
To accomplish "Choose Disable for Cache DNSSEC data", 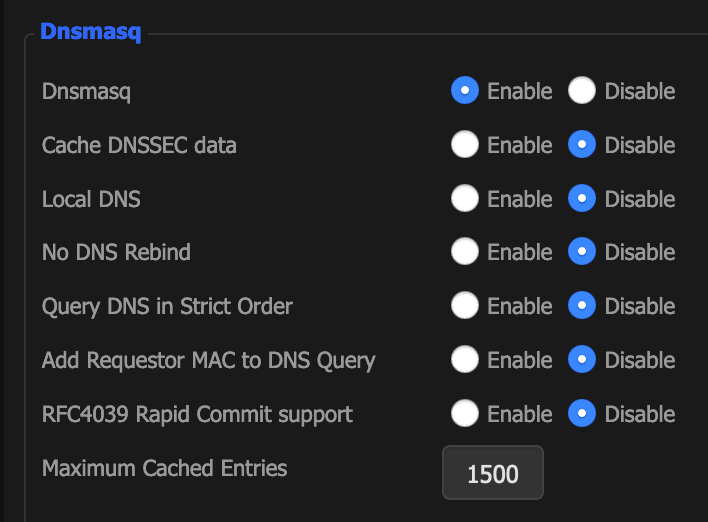I will pos(582,144).
